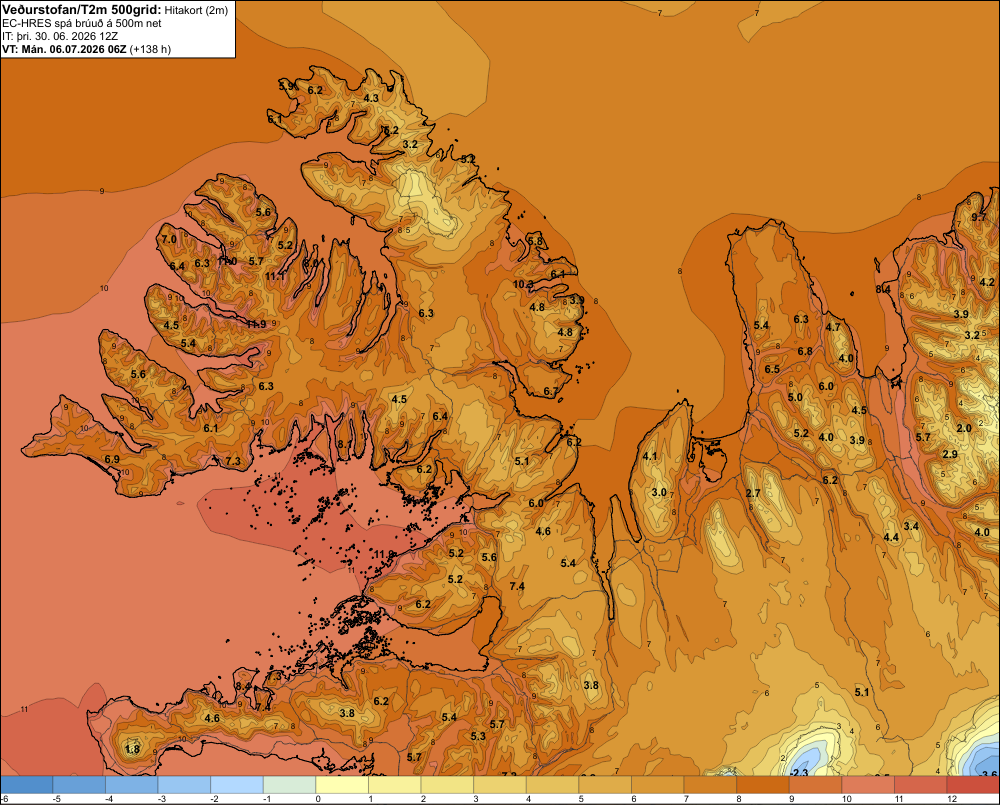Viewport: 1000px width, 805px height.
Task: Click the temperature value "10.3"
Action: pos(523,284)
